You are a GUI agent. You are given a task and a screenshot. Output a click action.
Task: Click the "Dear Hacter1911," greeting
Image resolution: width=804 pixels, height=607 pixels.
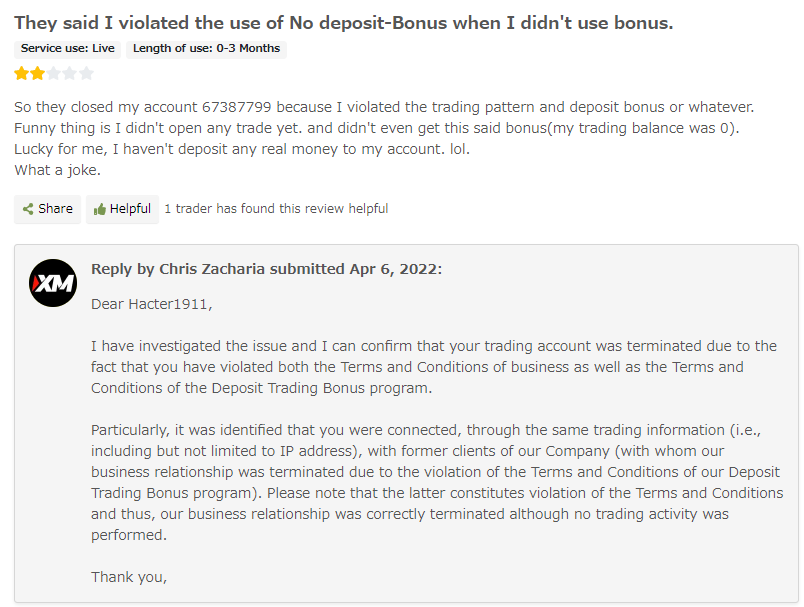152,303
